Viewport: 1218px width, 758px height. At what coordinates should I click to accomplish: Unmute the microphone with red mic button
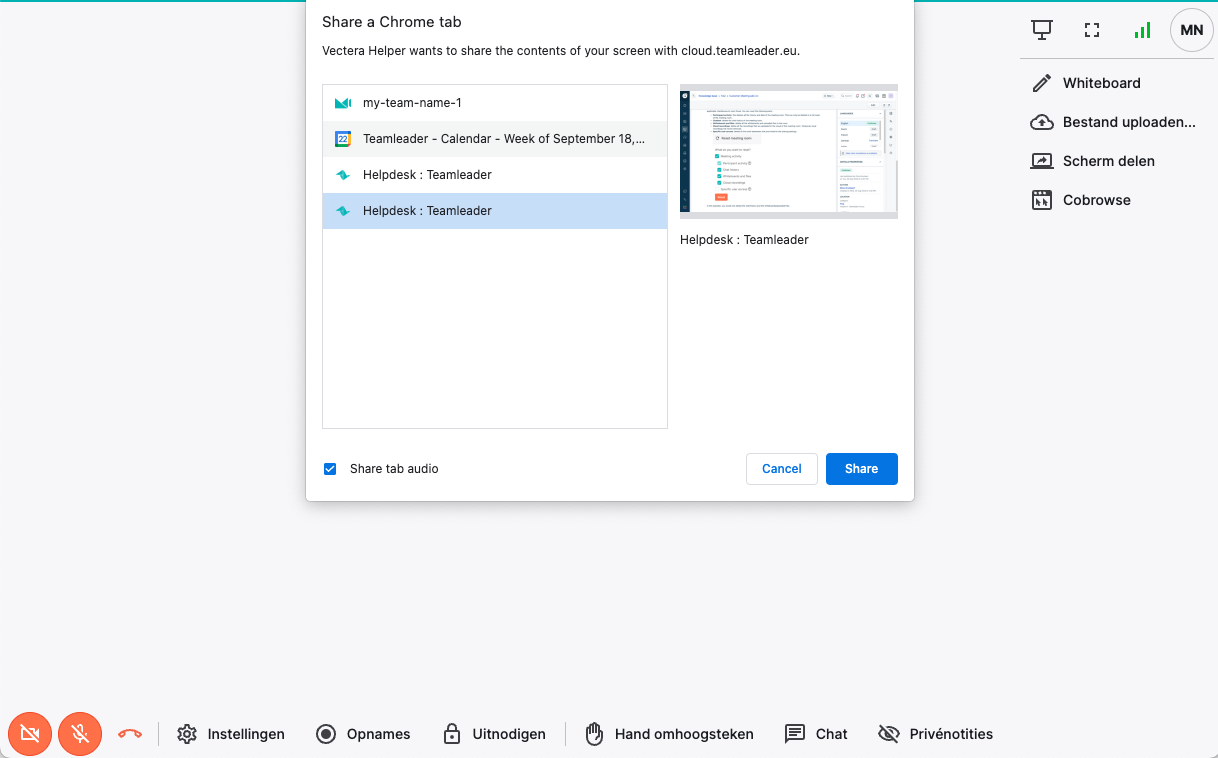80,734
